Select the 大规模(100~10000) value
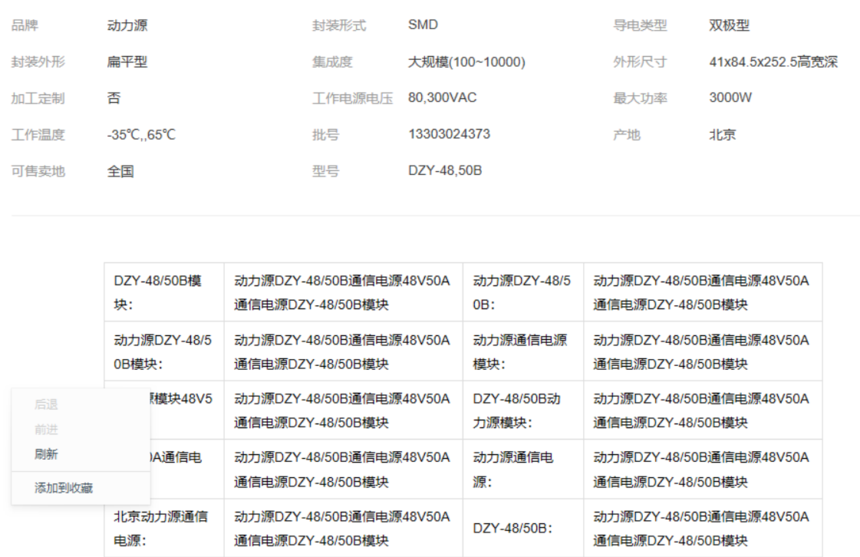 [x=467, y=62]
